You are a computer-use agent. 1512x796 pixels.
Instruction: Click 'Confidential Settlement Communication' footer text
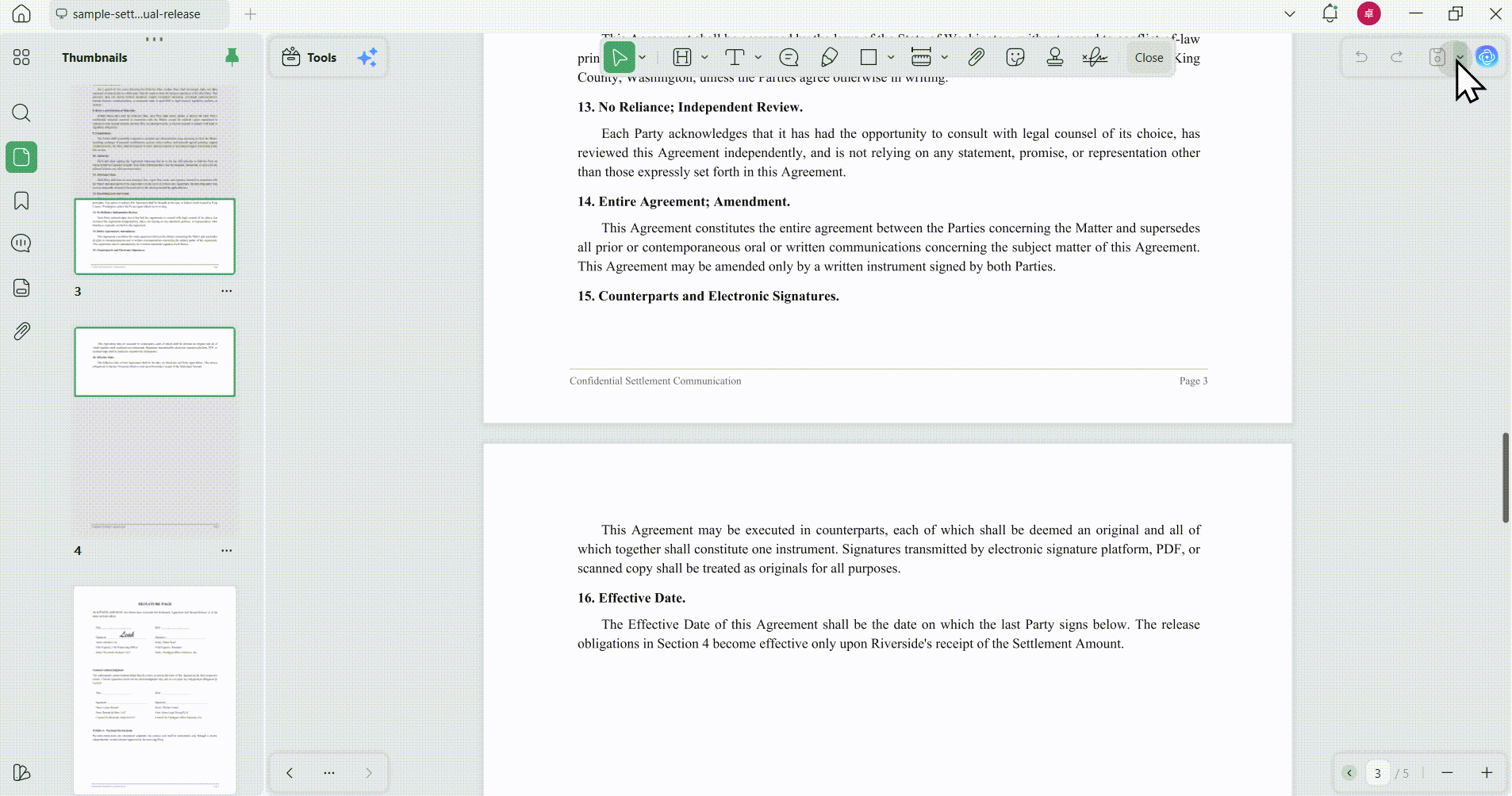(655, 381)
